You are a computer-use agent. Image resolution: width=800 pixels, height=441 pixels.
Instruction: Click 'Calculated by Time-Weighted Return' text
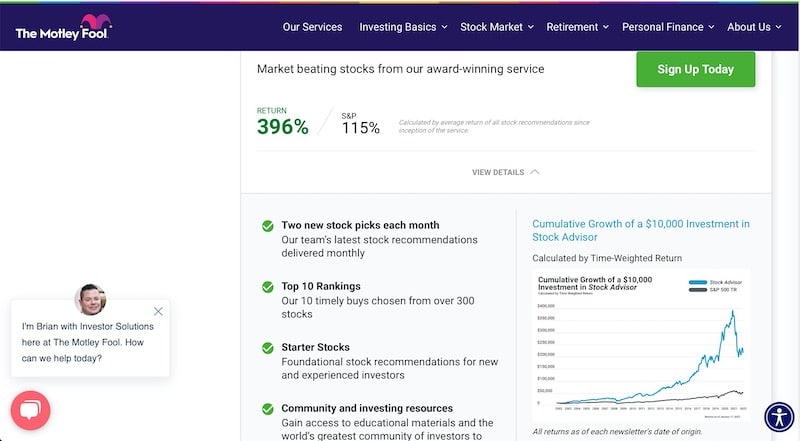coord(607,258)
